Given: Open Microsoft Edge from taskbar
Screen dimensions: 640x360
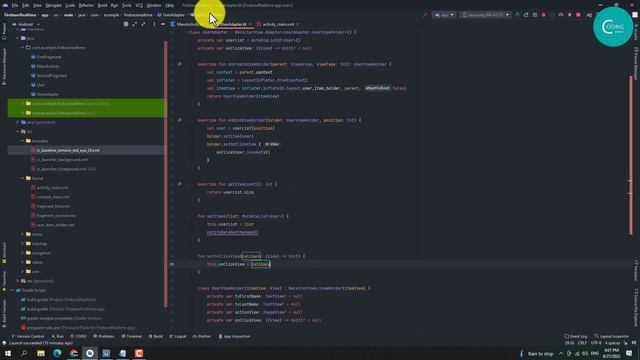Looking at the screenshot, I should pyautogui.click(x=57, y=353).
